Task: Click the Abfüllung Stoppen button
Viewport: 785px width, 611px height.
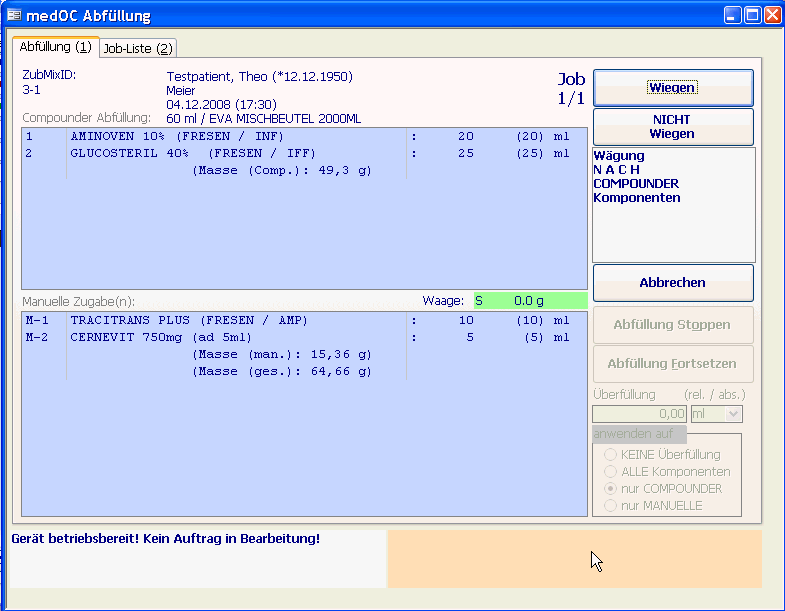Action: (x=673, y=325)
